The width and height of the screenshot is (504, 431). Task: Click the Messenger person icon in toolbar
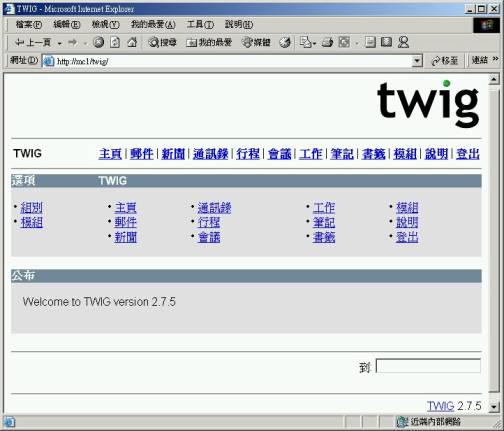point(403,42)
